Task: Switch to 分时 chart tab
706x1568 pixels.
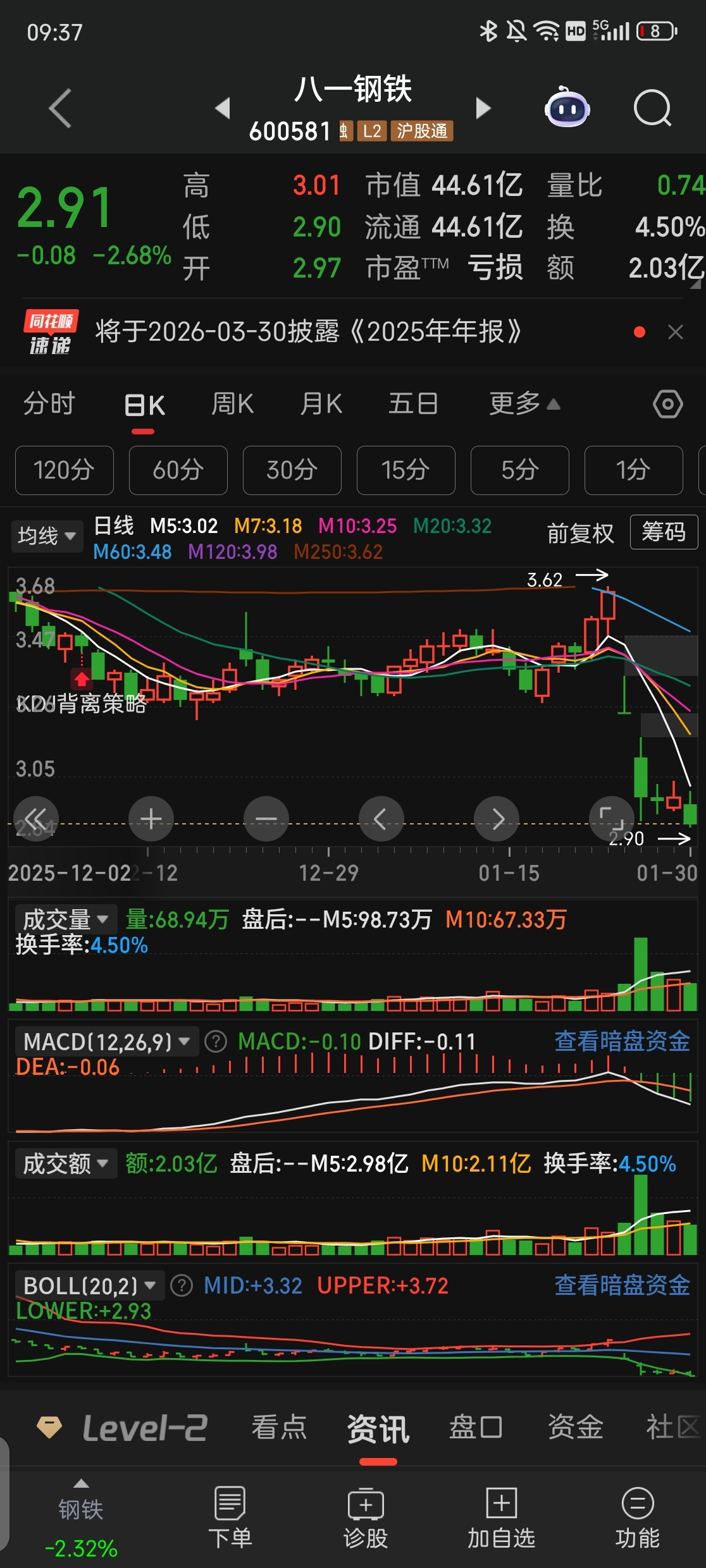Action: coord(49,404)
